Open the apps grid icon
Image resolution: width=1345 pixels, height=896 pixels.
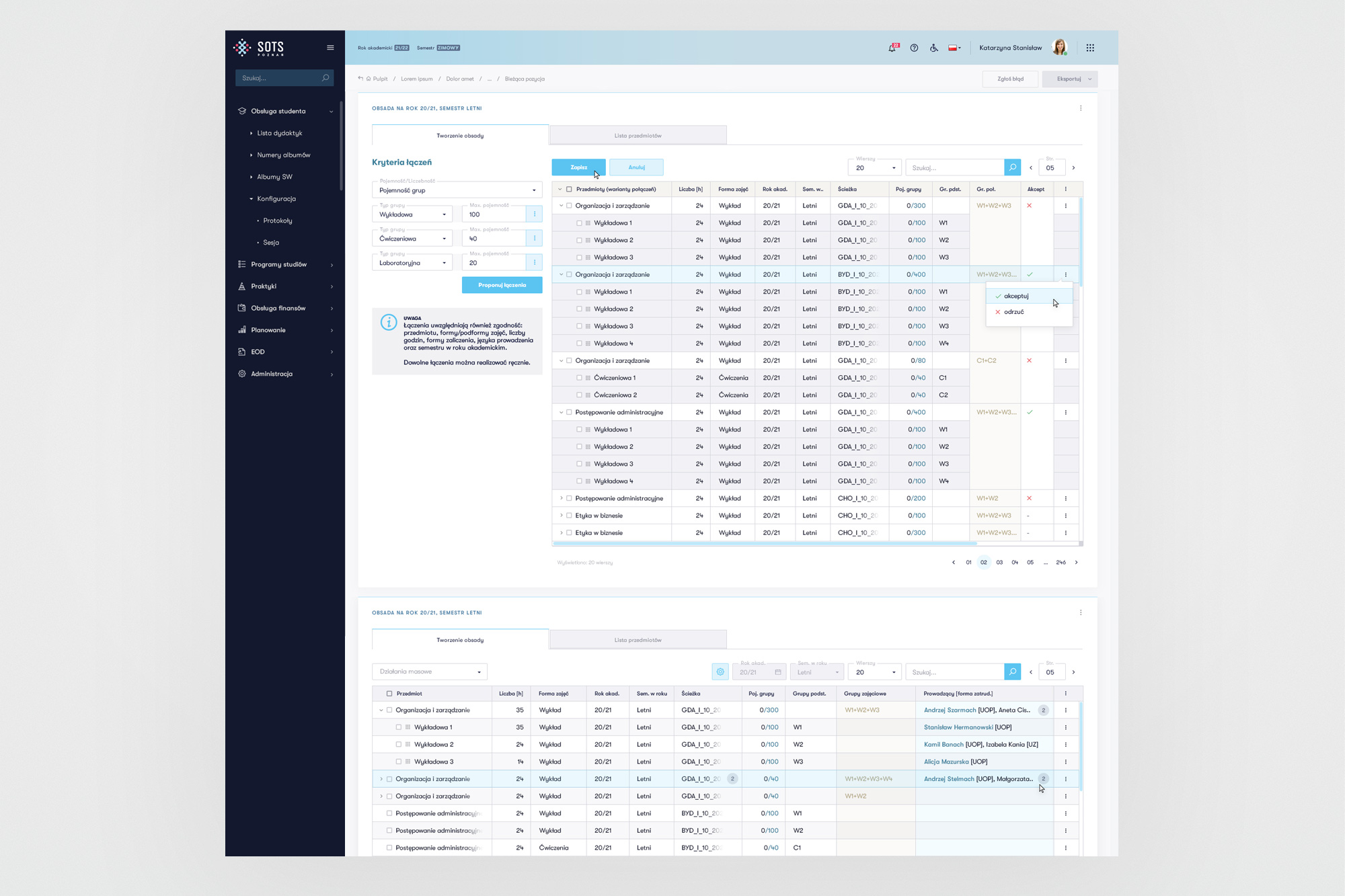pos(1090,48)
